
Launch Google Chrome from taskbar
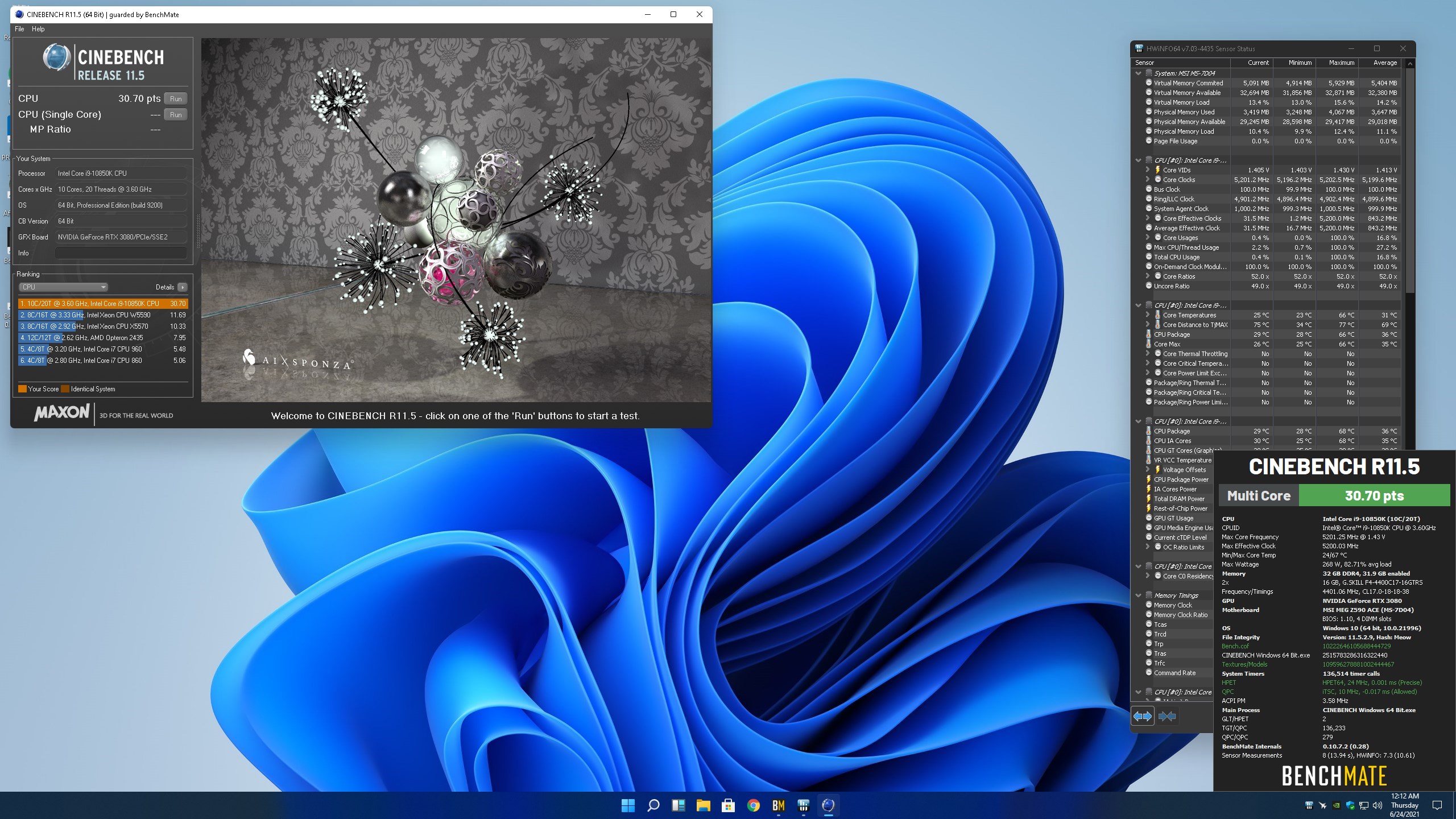click(753, 805)
